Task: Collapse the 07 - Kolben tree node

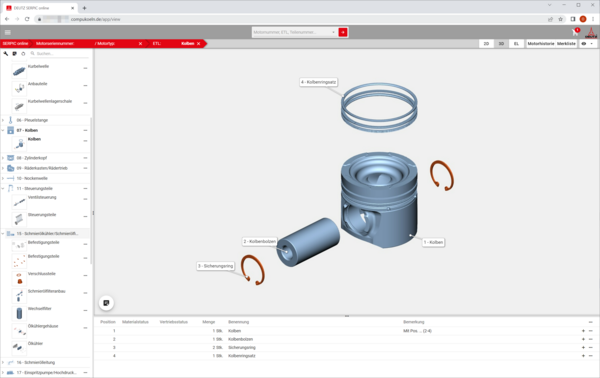Action: (3, 130)
